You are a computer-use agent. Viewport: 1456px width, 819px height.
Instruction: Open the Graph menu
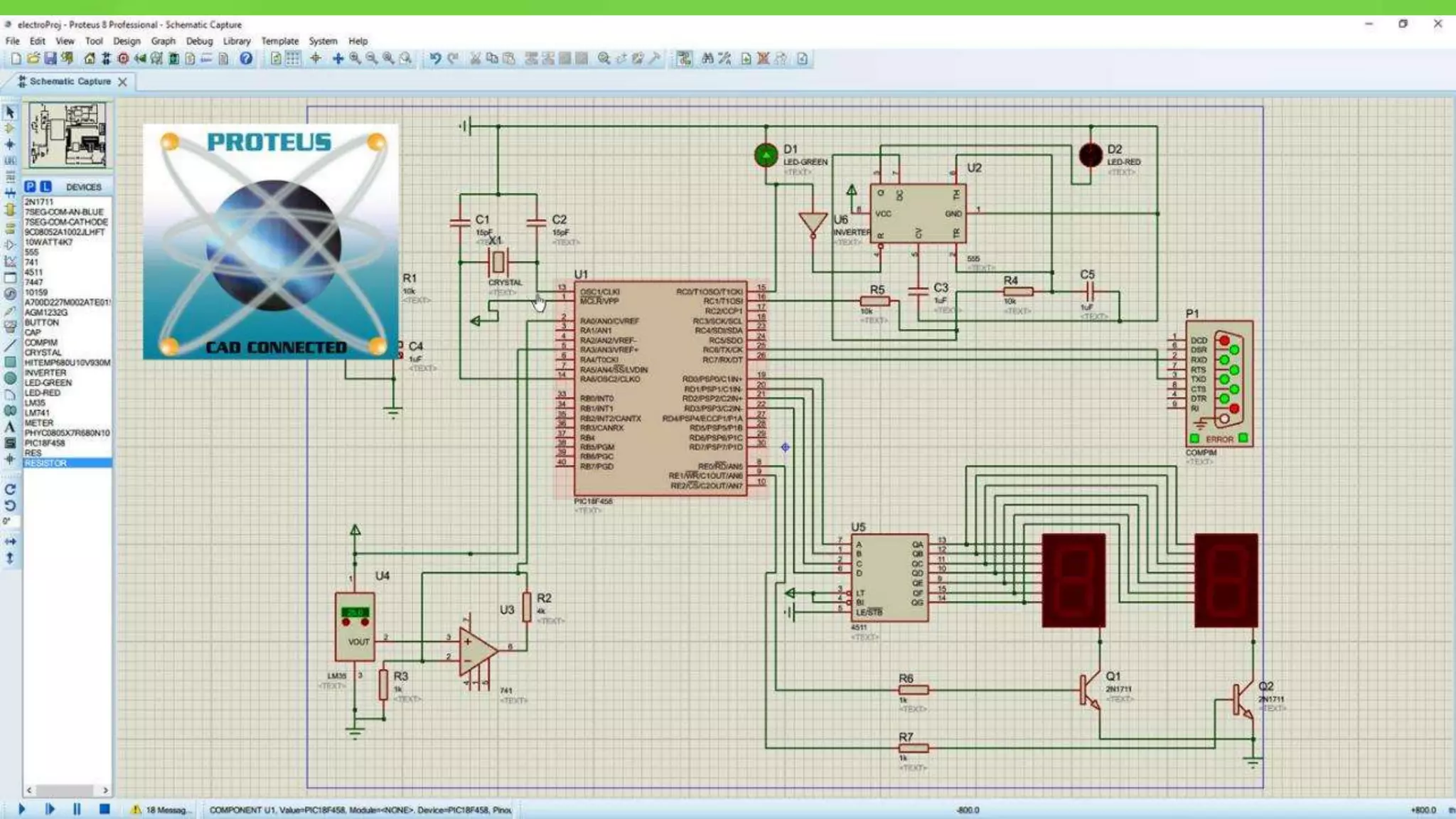163,41
